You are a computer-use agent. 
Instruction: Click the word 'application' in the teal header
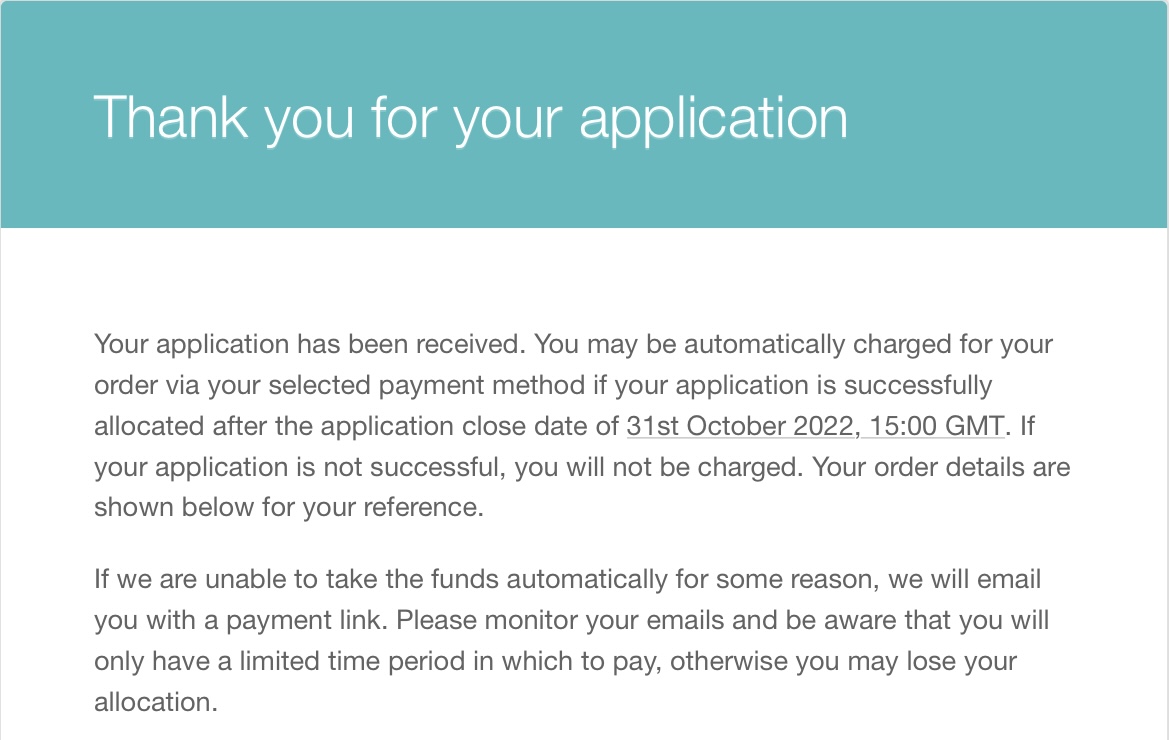tap(713, 118)
